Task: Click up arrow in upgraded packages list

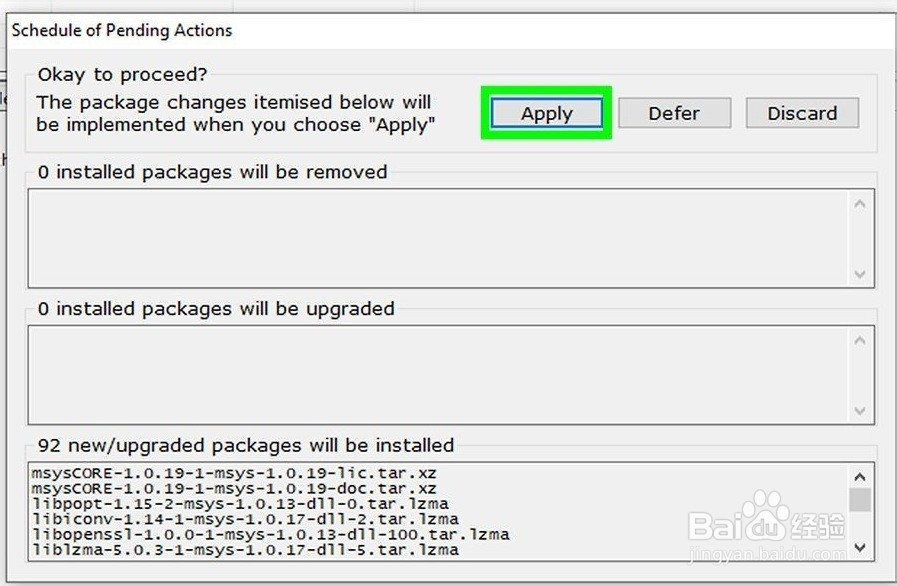Action: [860, 340]
